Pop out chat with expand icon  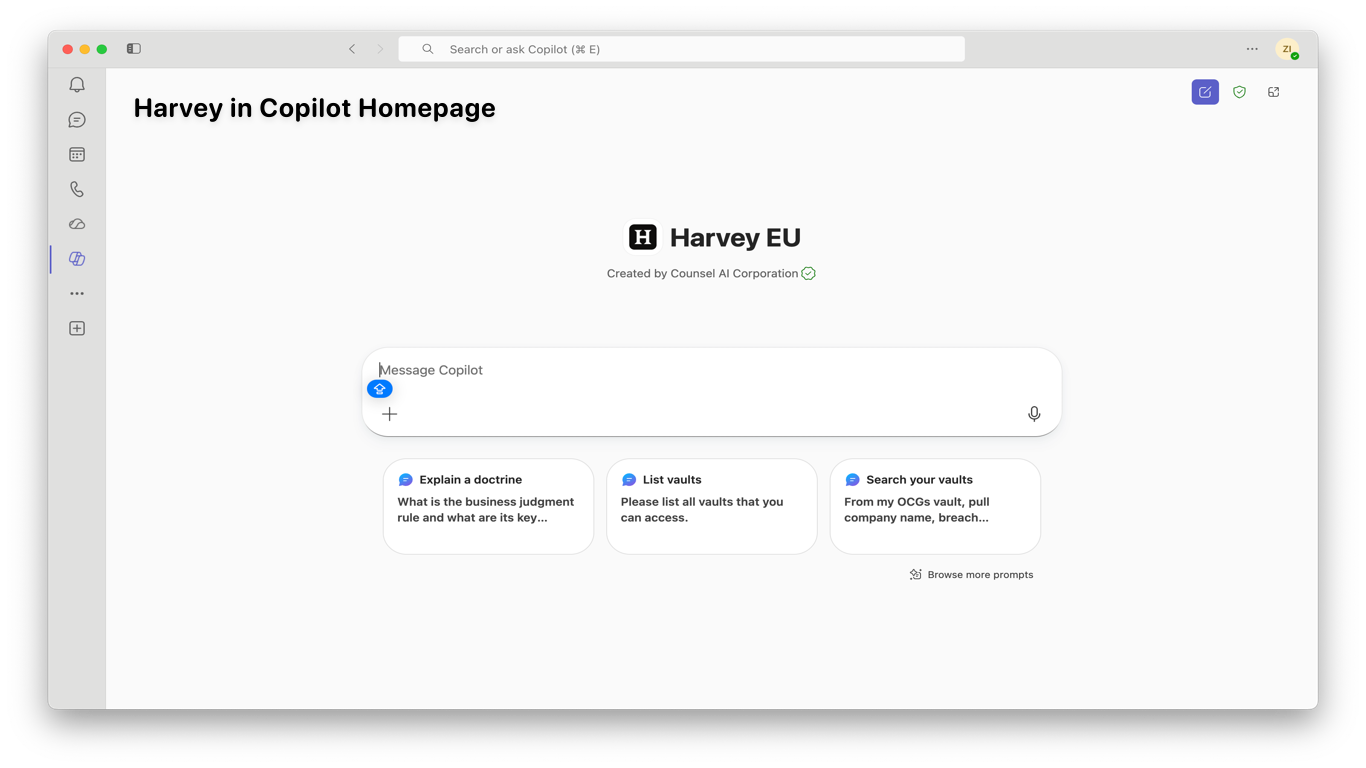click(1273, 92)
